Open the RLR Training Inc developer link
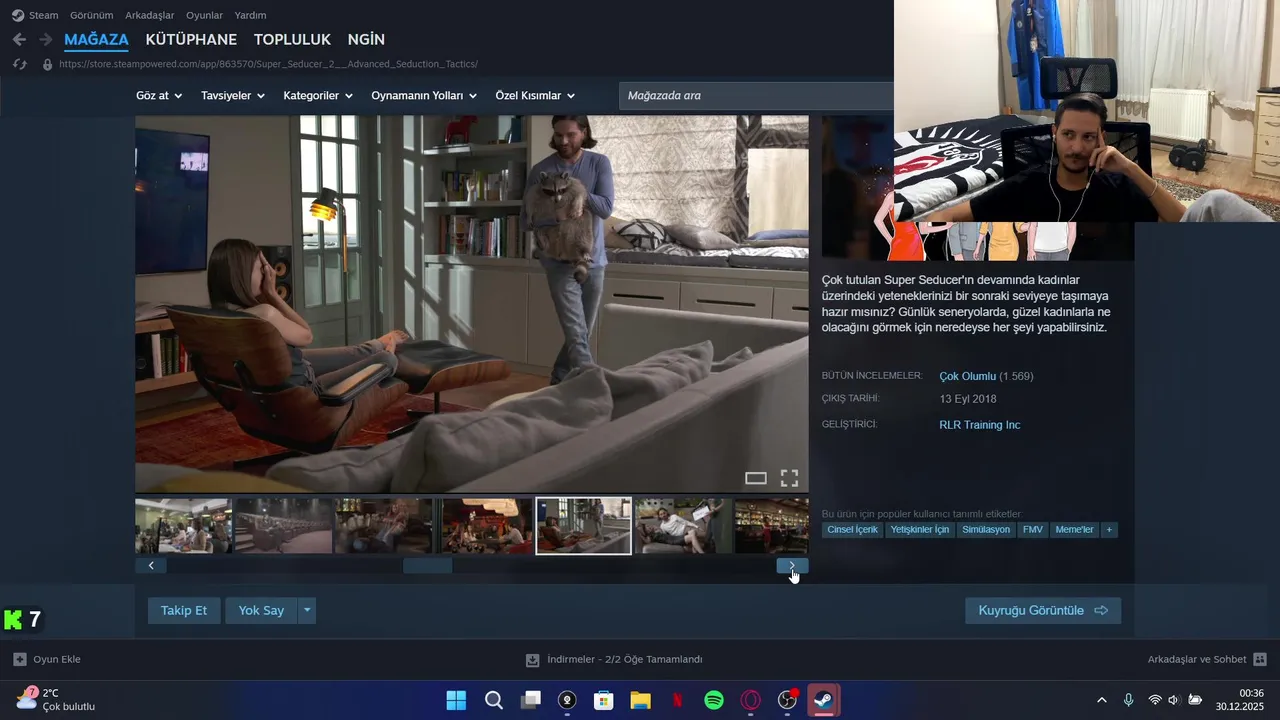The width and height of the screenshot is (1280, 720). (x=979, y=425)
